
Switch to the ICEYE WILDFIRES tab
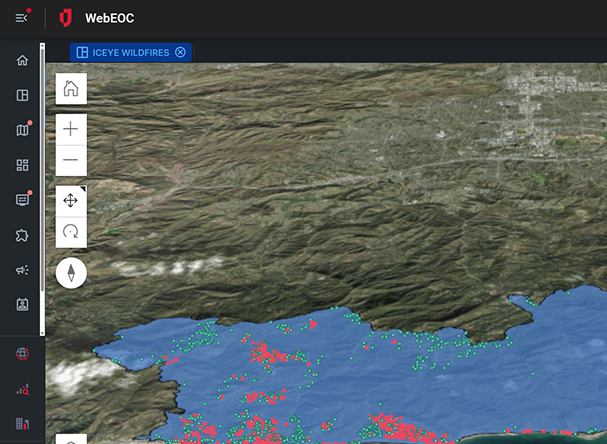124,53
